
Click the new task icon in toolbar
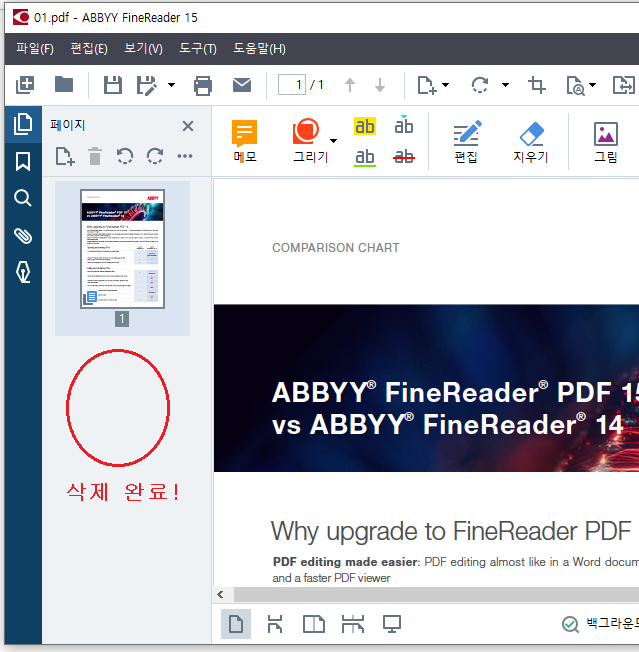25,85
